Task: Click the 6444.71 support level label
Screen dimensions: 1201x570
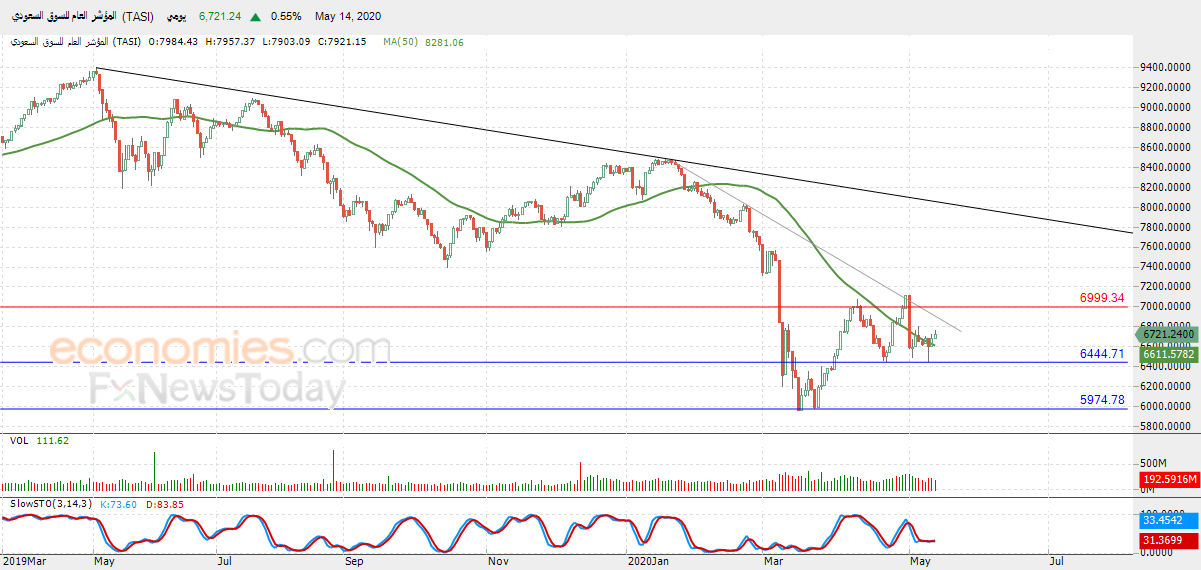Action: [1102, 353]
